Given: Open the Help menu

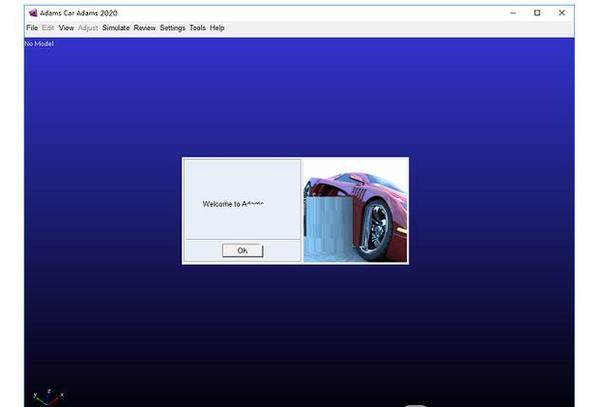Looking at the screenshot, I should pyautogui.click(x=217, y=28).
